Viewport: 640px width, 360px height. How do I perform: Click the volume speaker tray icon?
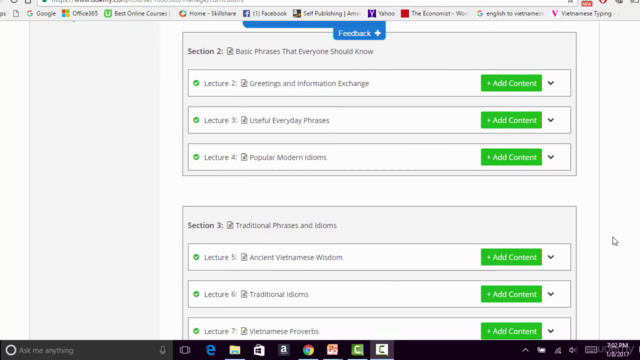point(573,350)
